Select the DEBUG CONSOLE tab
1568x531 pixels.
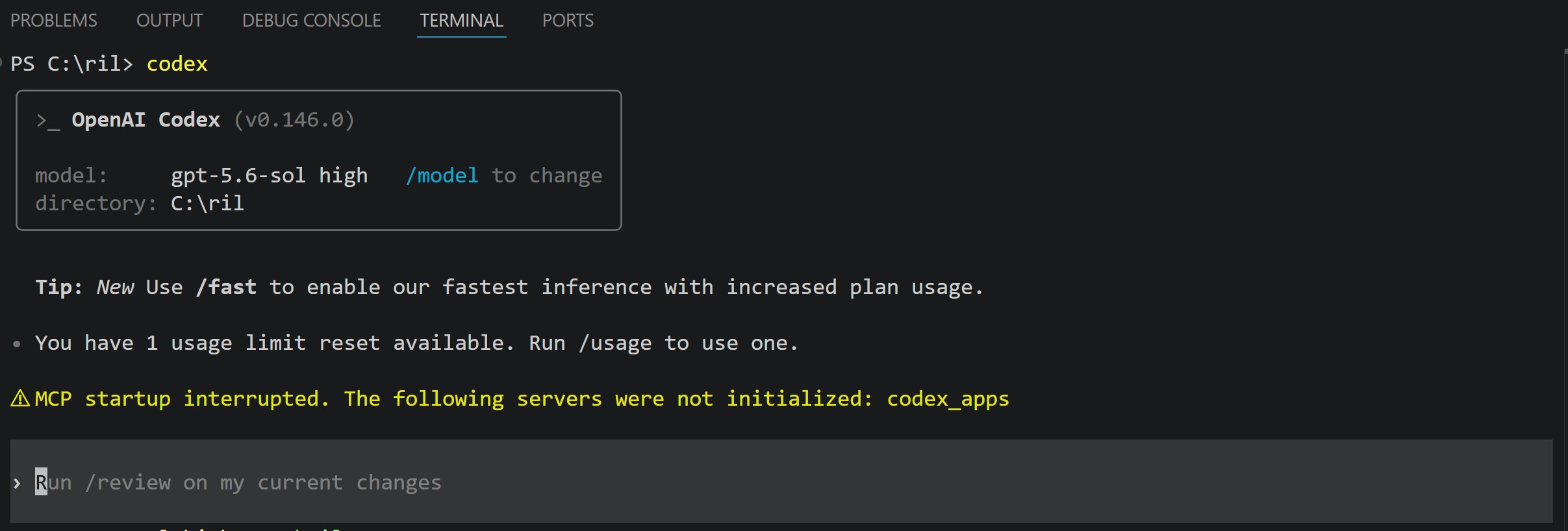pos(312,21)
